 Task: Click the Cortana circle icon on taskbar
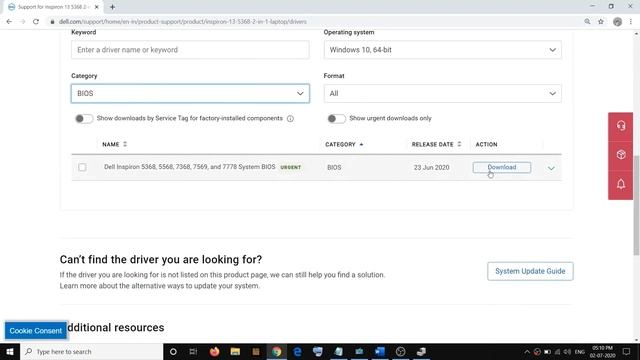(x=173, y=351)
